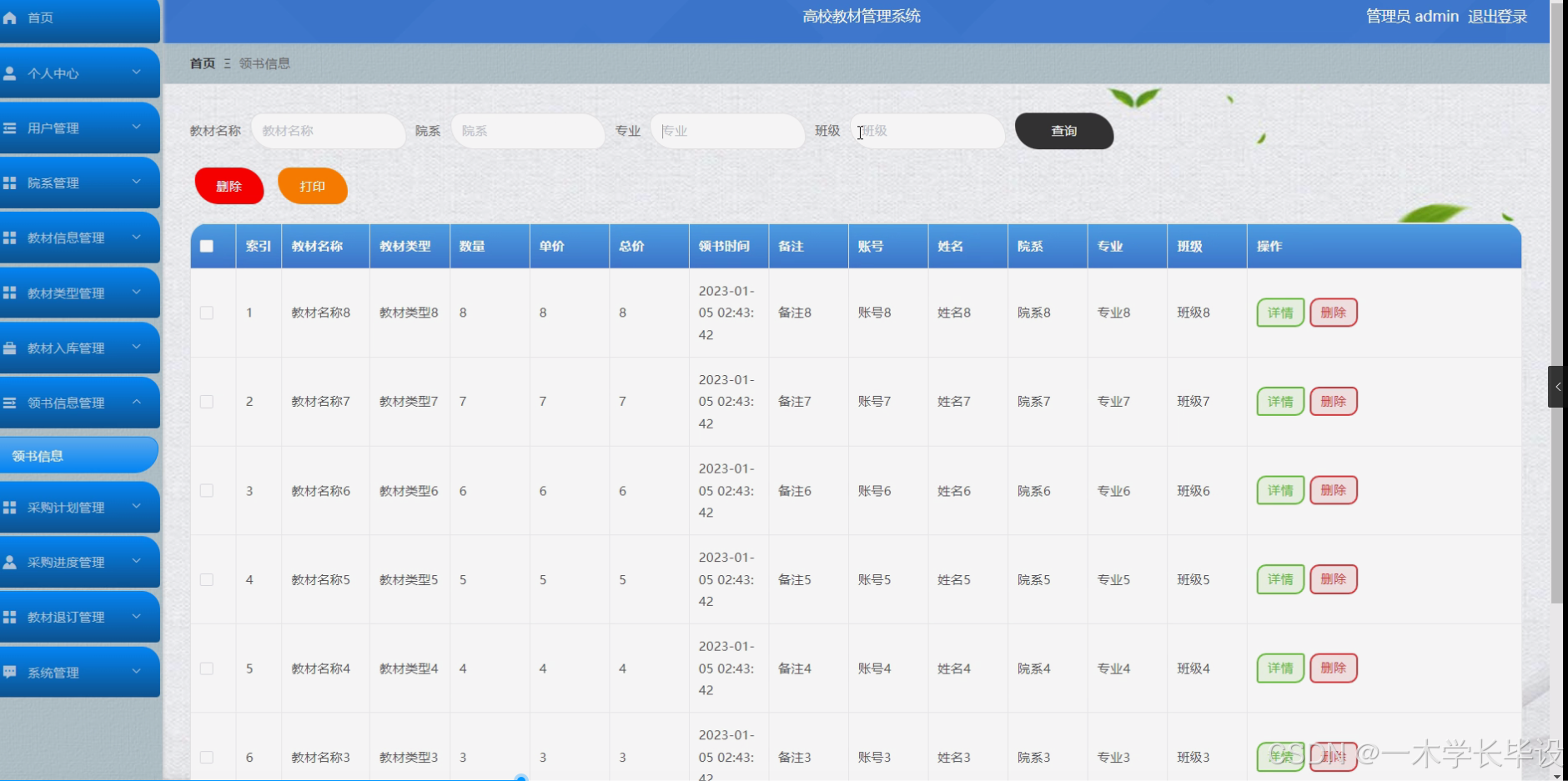Check the row for 教材名称4
The image size is (1568, 781).
tap(207, 668)
